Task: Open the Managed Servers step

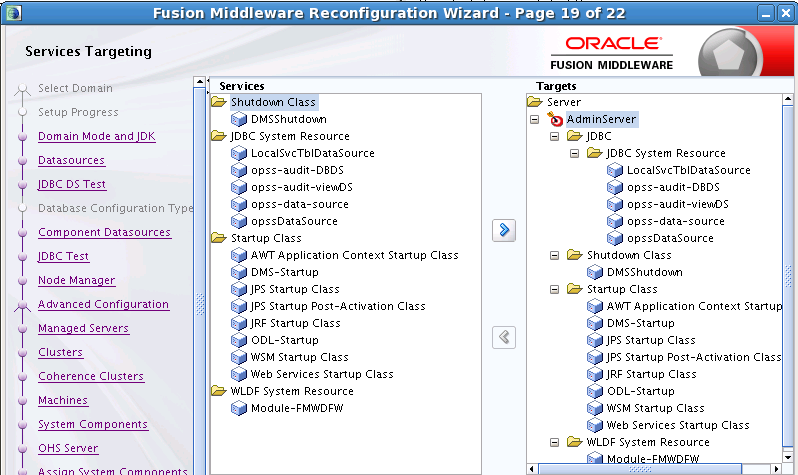Action: point(83,328)
